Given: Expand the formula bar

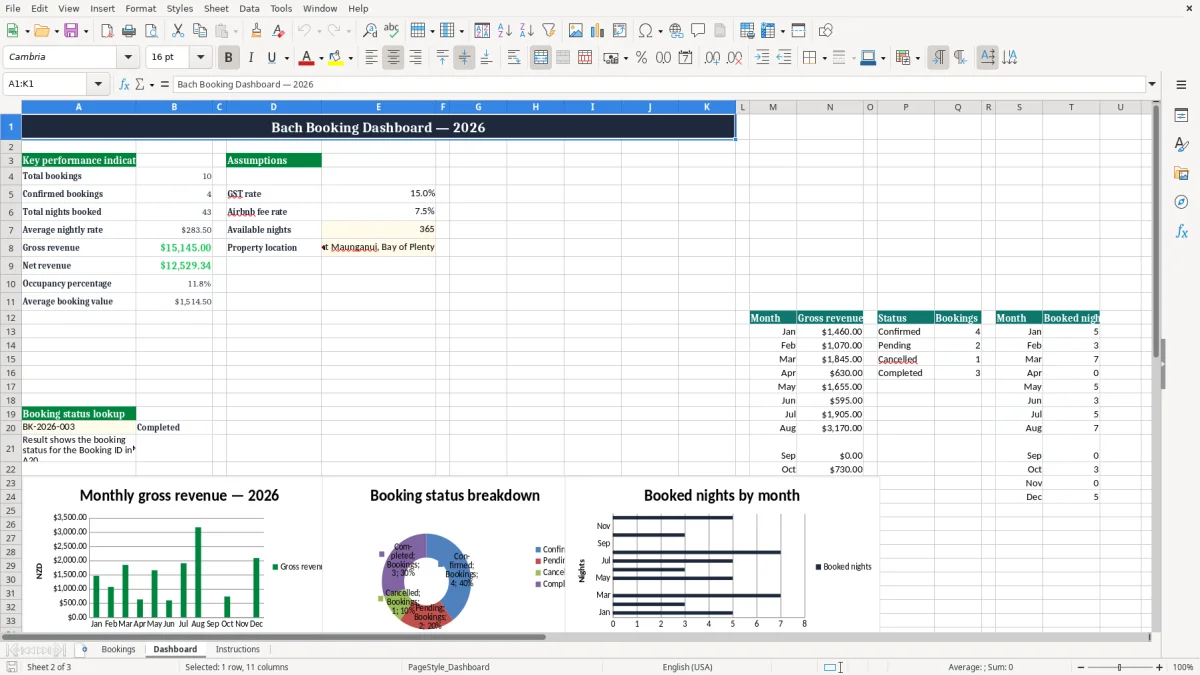Looking at the screenshot, I should [x=1152, y=84].
